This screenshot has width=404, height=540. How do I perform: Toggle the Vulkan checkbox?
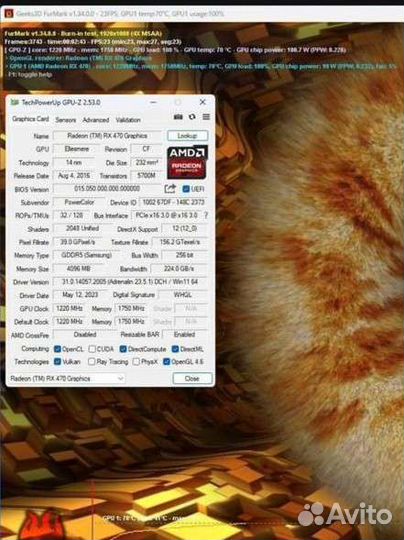(x=58, y=362)
